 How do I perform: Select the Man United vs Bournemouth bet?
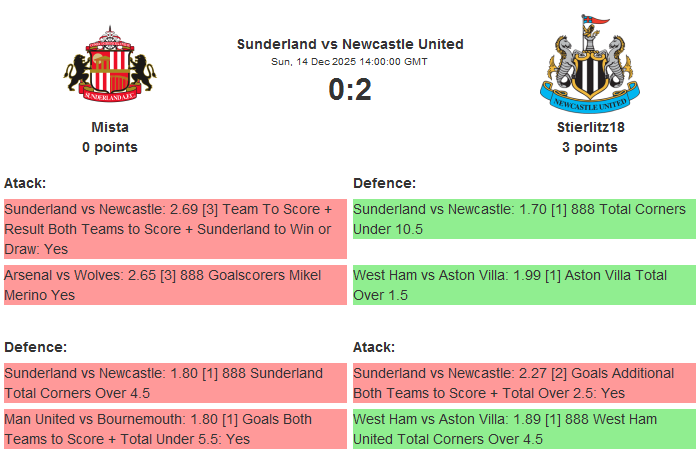pyautogui.click(x=175, y=429)
